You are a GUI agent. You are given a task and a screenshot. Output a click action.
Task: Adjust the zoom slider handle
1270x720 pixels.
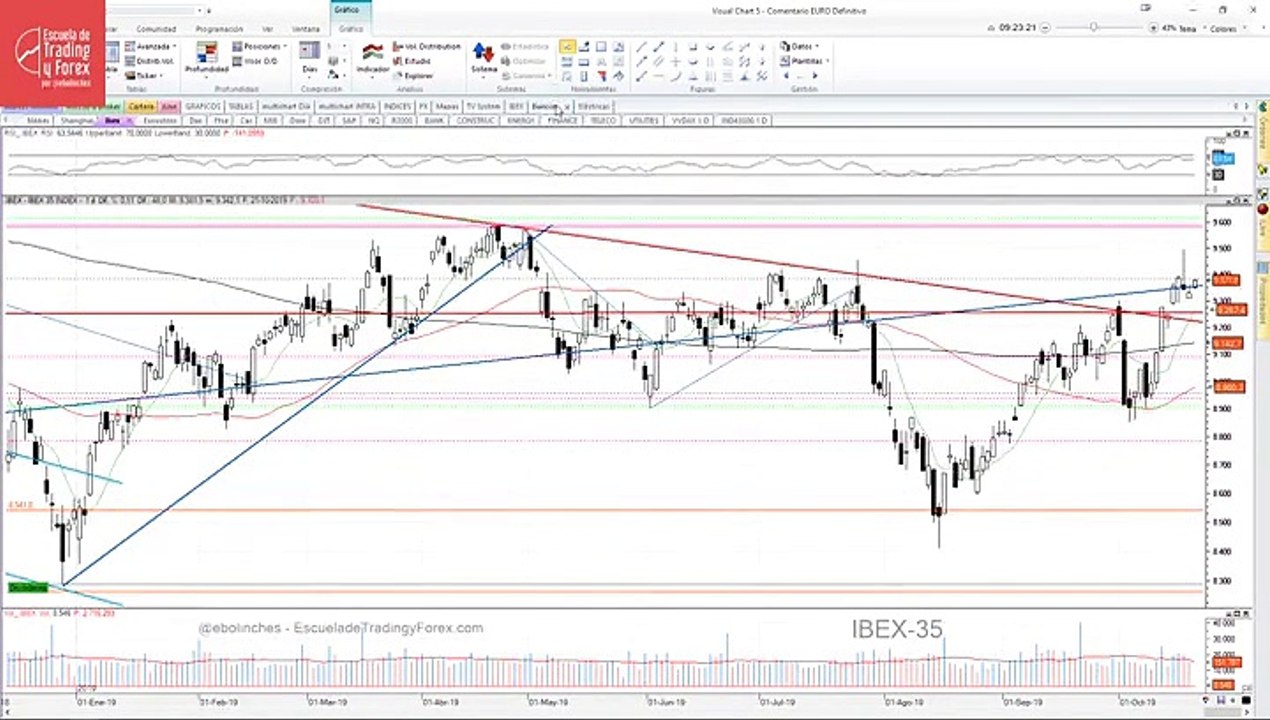click(1093, 28)
